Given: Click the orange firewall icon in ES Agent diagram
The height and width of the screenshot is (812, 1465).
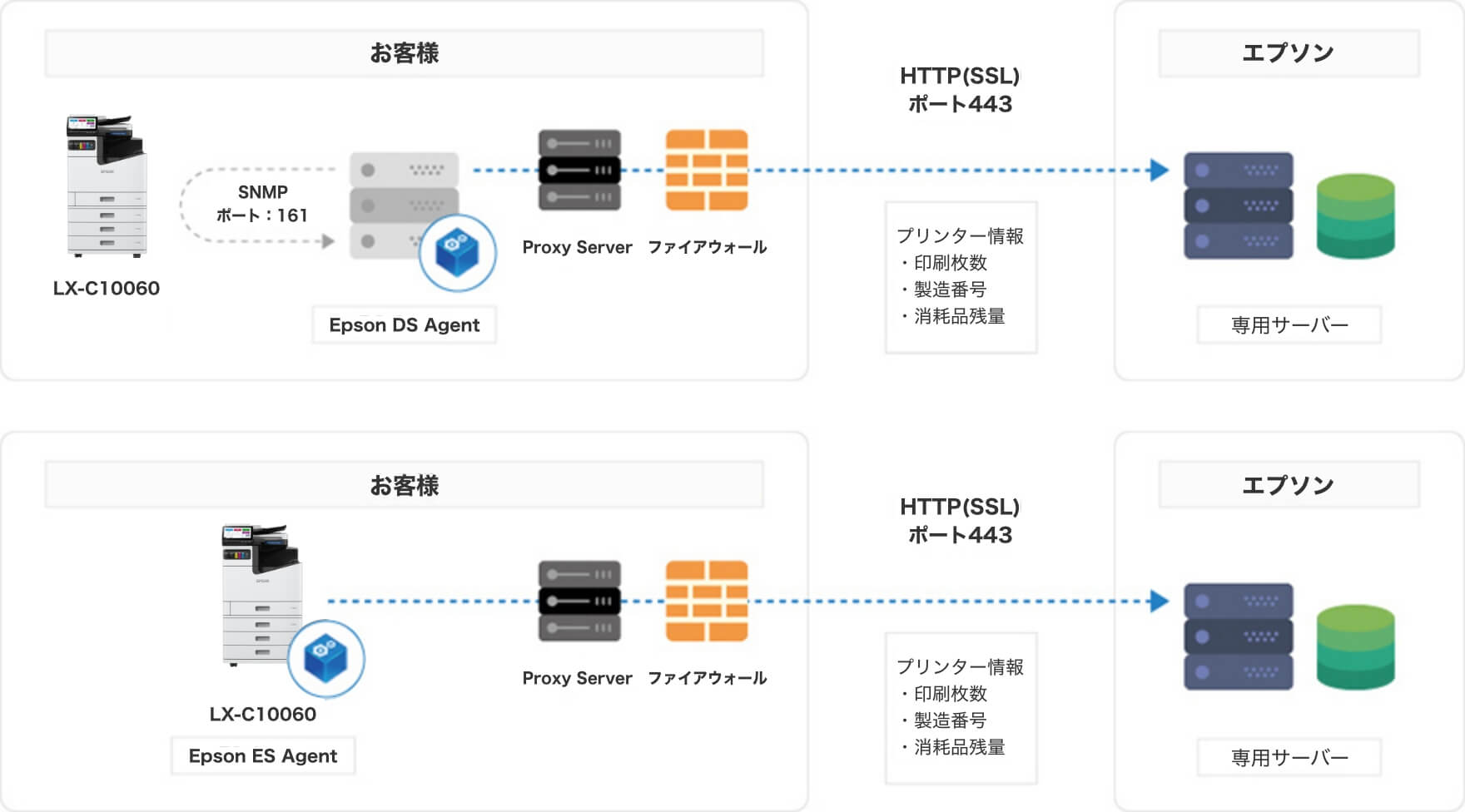Looking at the screenshot, I should point(707,601).
